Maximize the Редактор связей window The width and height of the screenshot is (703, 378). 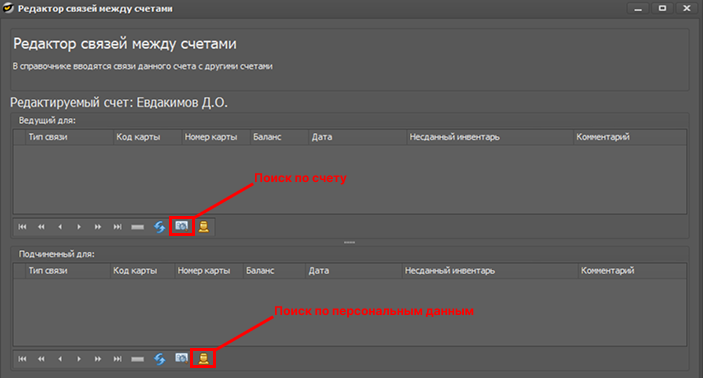pyautogui.click(x=662, y=9)
